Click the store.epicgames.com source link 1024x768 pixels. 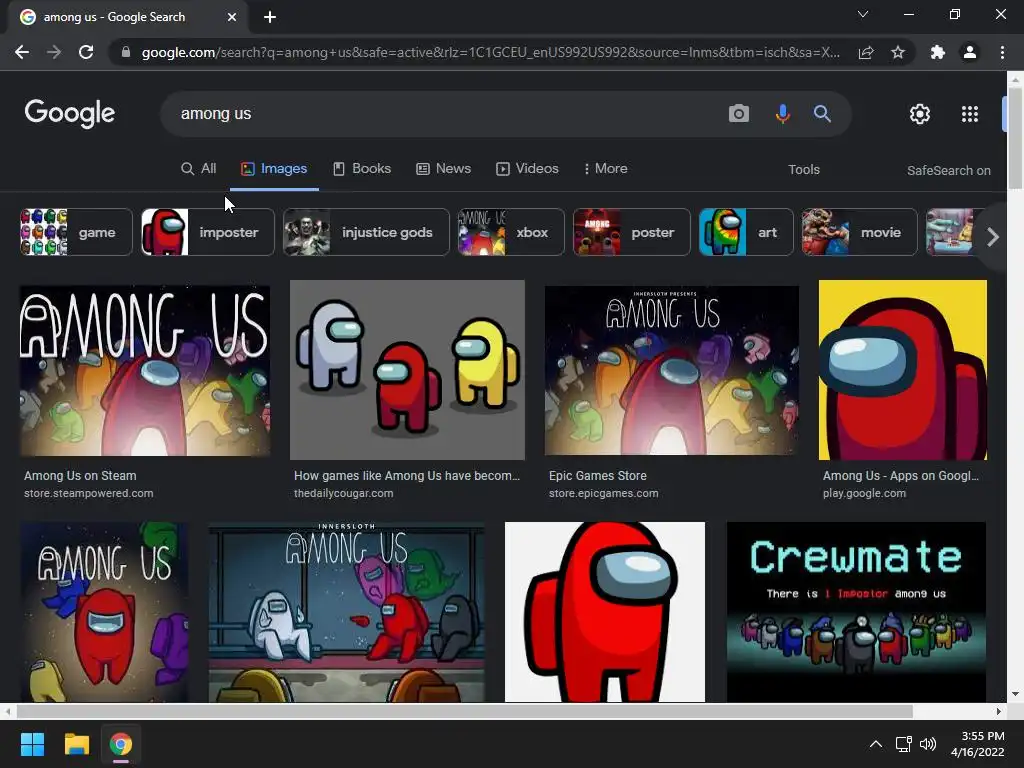tap(603, 494)
